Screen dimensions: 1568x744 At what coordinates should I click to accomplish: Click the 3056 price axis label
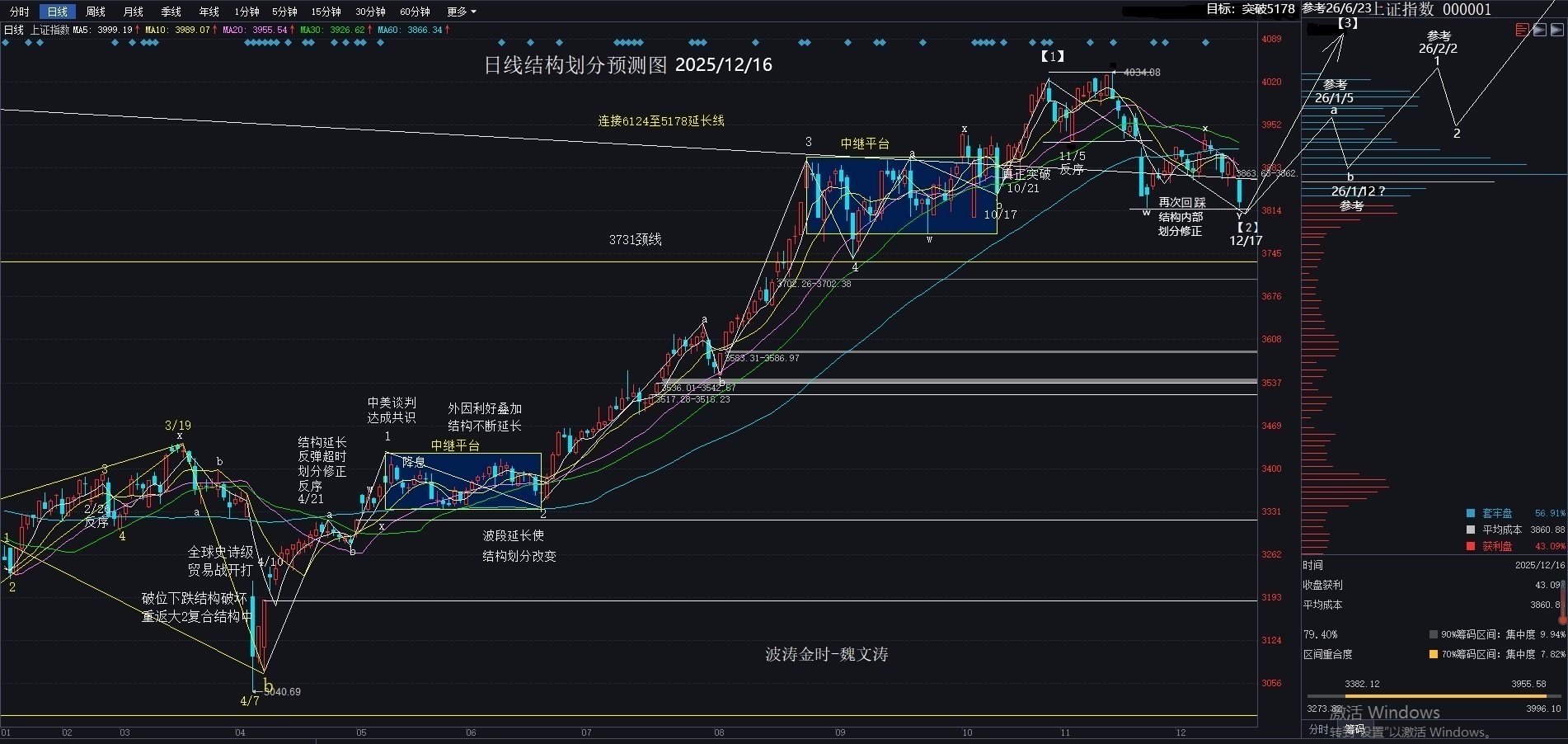(1271, 683)
